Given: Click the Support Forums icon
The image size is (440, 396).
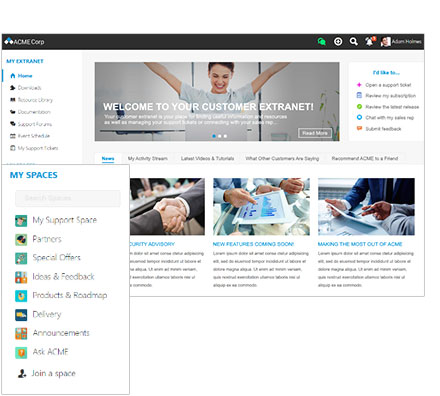Looking at the screenshot, I should 13,124.
